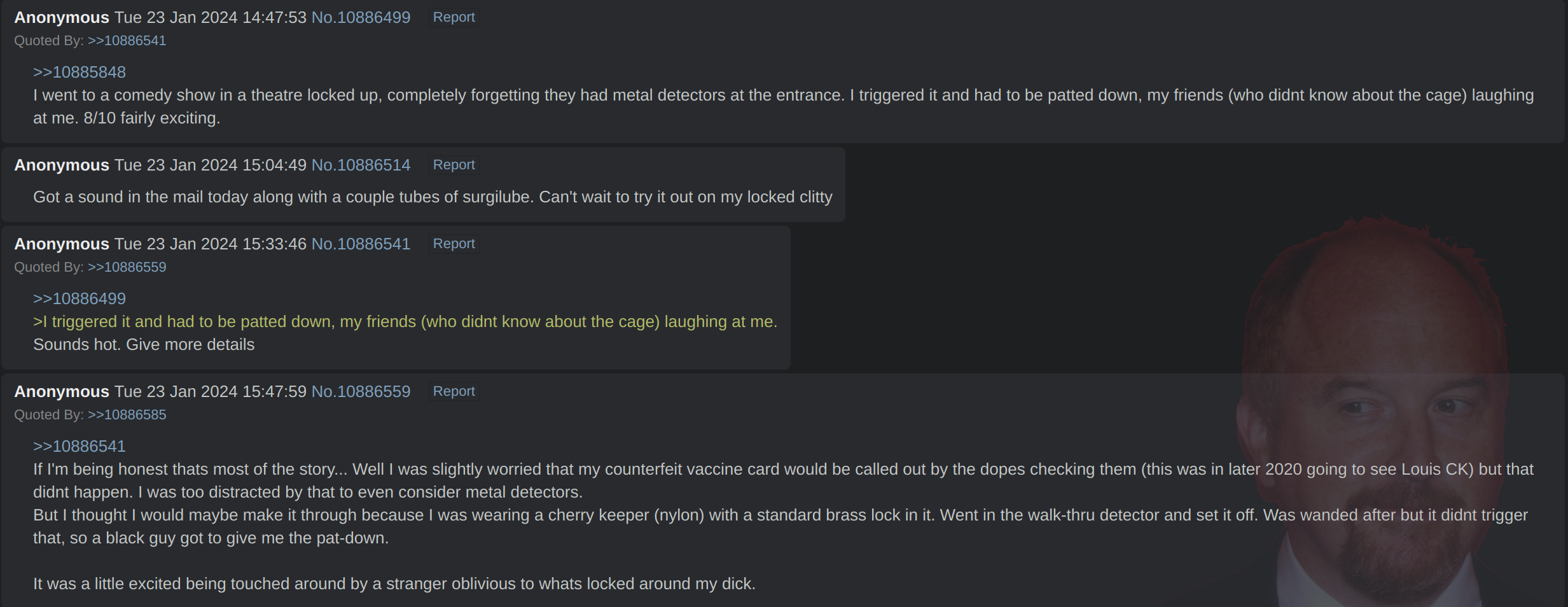Follow the Quoted By >>10886585 link

pyautogui.click(x=127, y=415)
